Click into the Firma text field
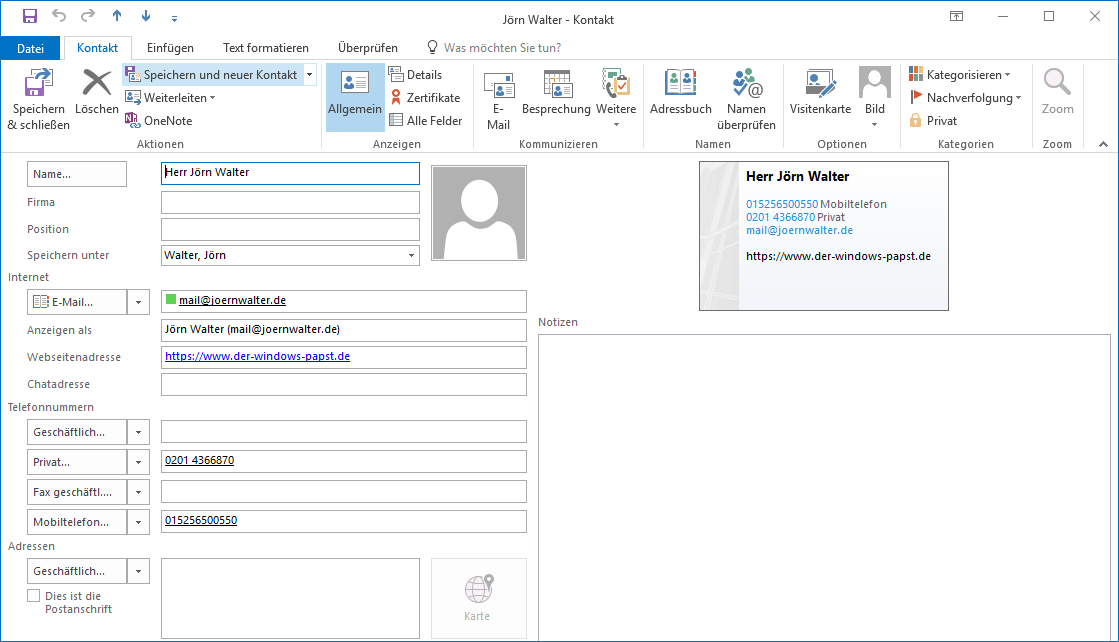This screenshot has width=1119, height=642. point(290,203)
